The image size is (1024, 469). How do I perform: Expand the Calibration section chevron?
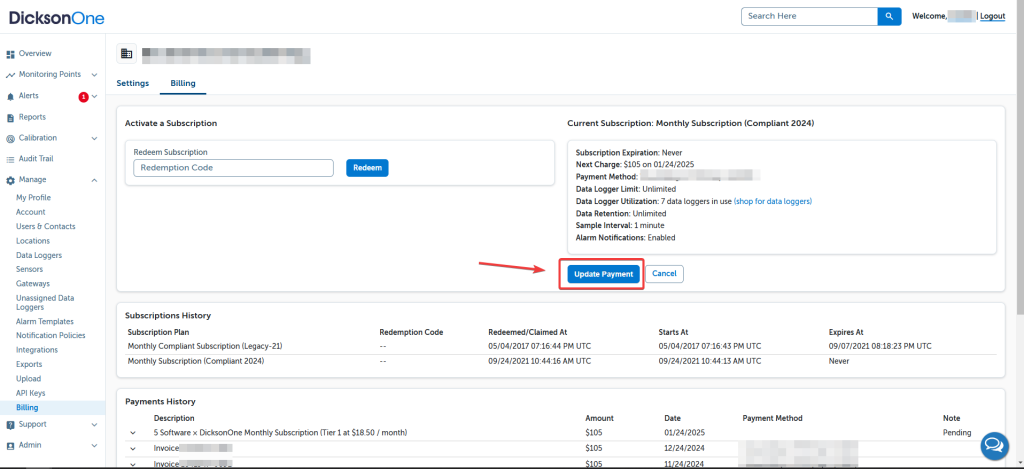click(94, 138)
